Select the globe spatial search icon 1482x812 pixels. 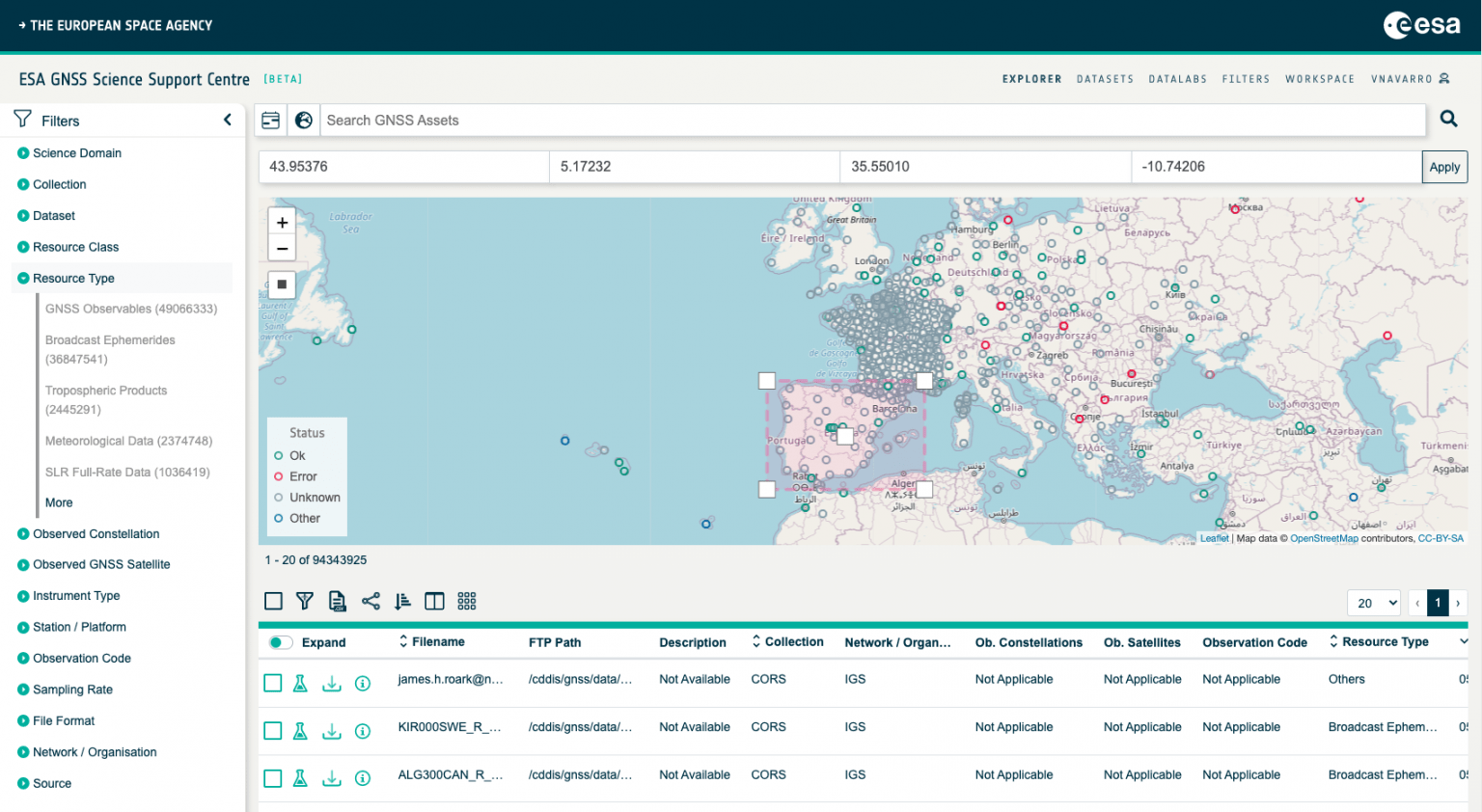304,120
